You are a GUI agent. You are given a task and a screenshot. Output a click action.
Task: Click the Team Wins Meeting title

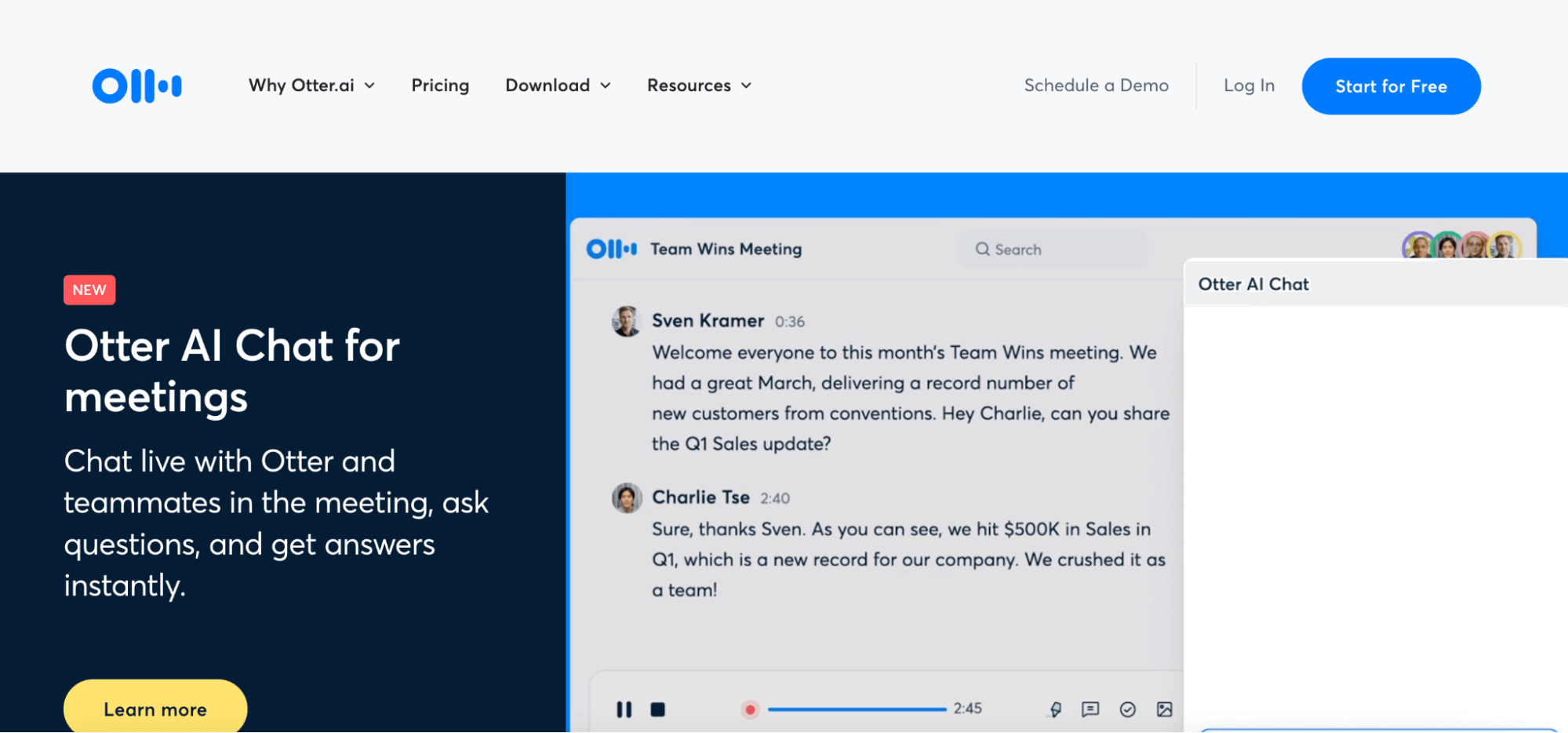point(726,249)
